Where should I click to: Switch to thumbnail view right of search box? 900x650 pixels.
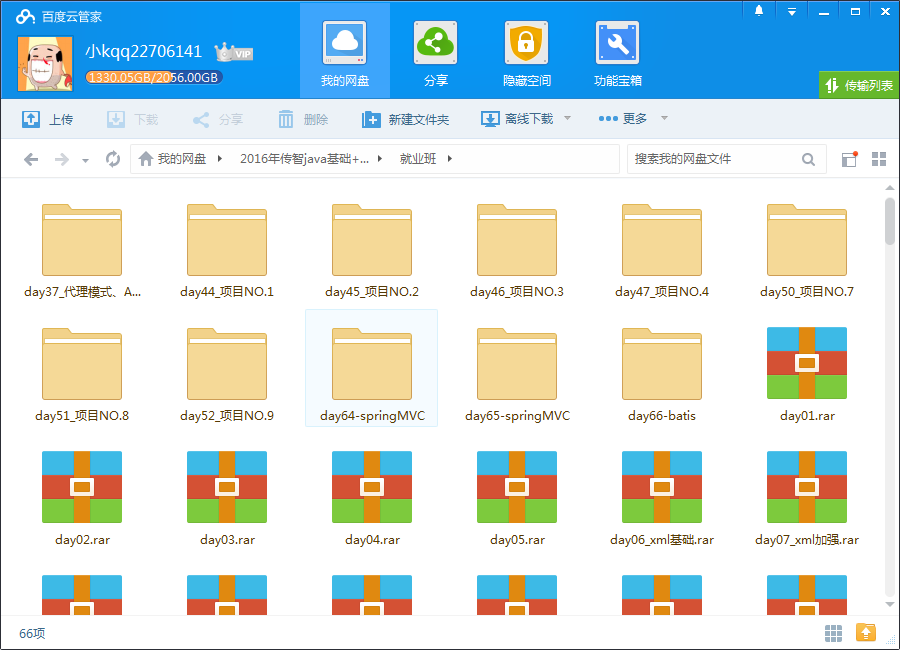(x=880, y=158)
